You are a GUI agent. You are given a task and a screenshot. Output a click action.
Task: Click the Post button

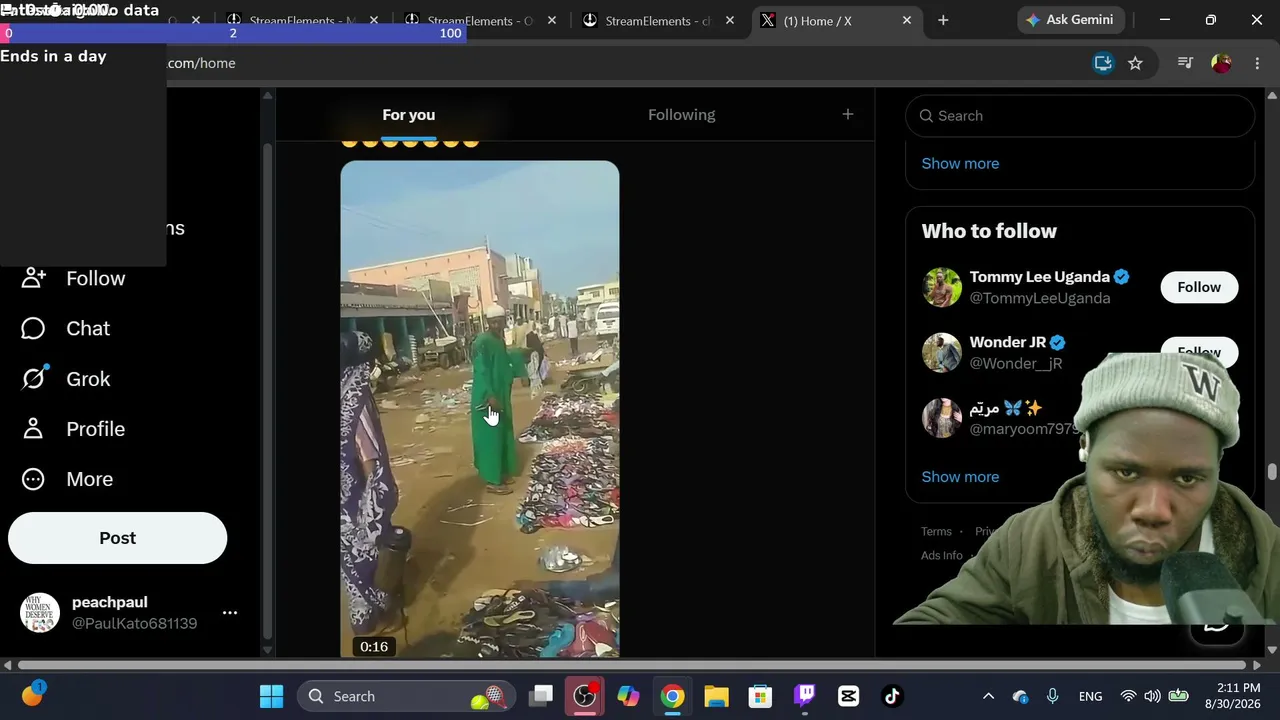(117, 538)
